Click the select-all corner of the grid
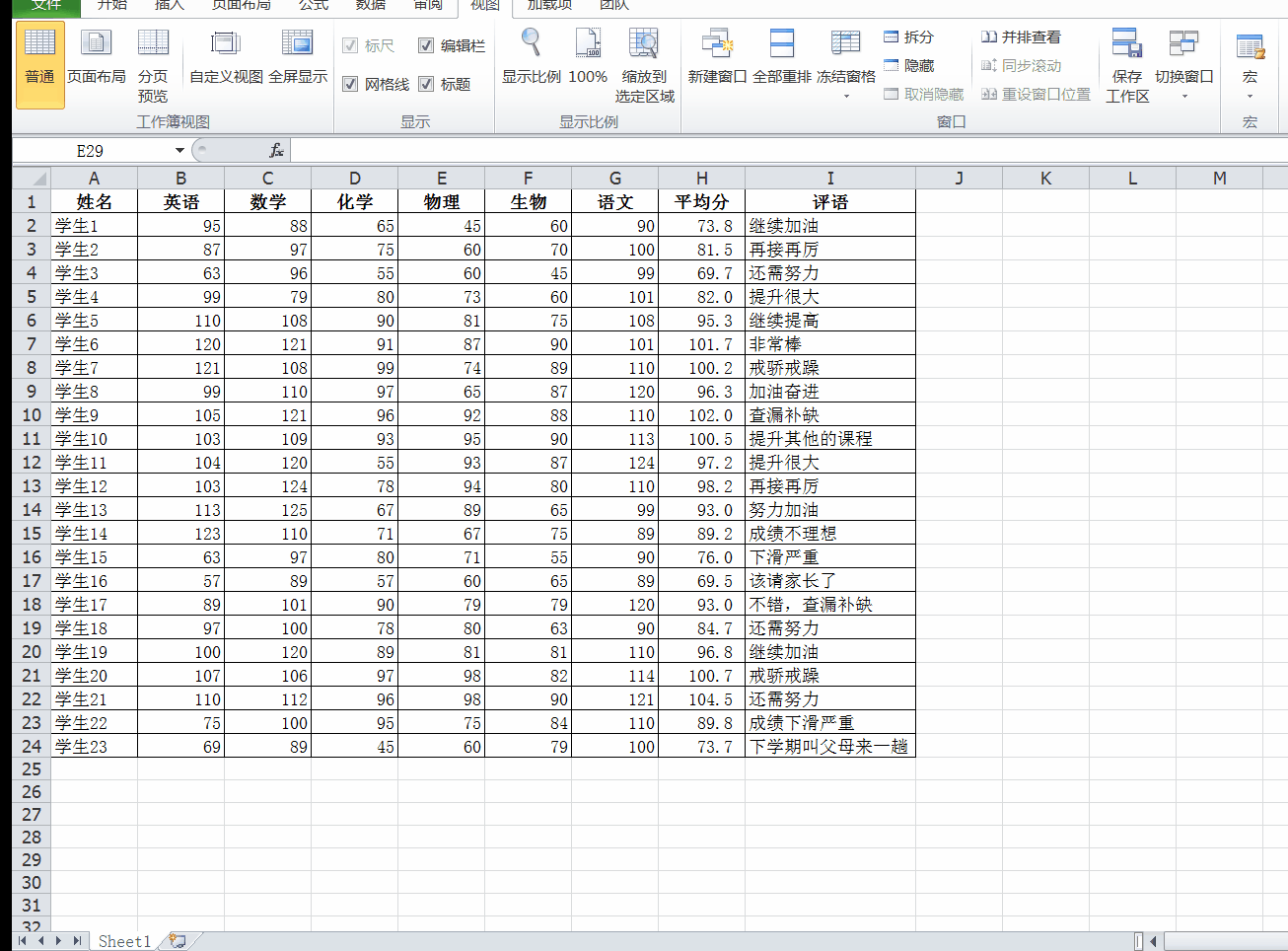This screenshot has width=1288, height=951. [x=32, y=179]
